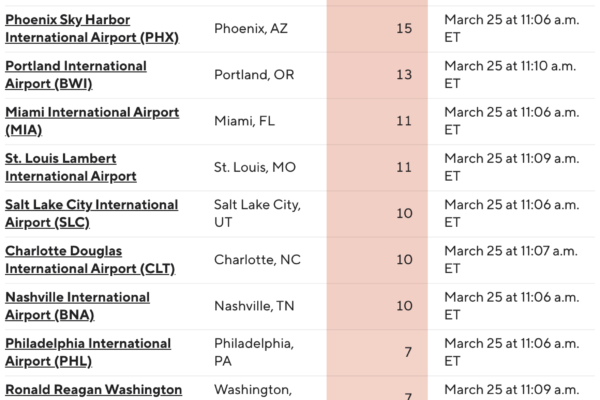This screenshot has width=600, height=400.
Task: Open Miami International Airport (MIA) link
Action: (x=92, y=120)
